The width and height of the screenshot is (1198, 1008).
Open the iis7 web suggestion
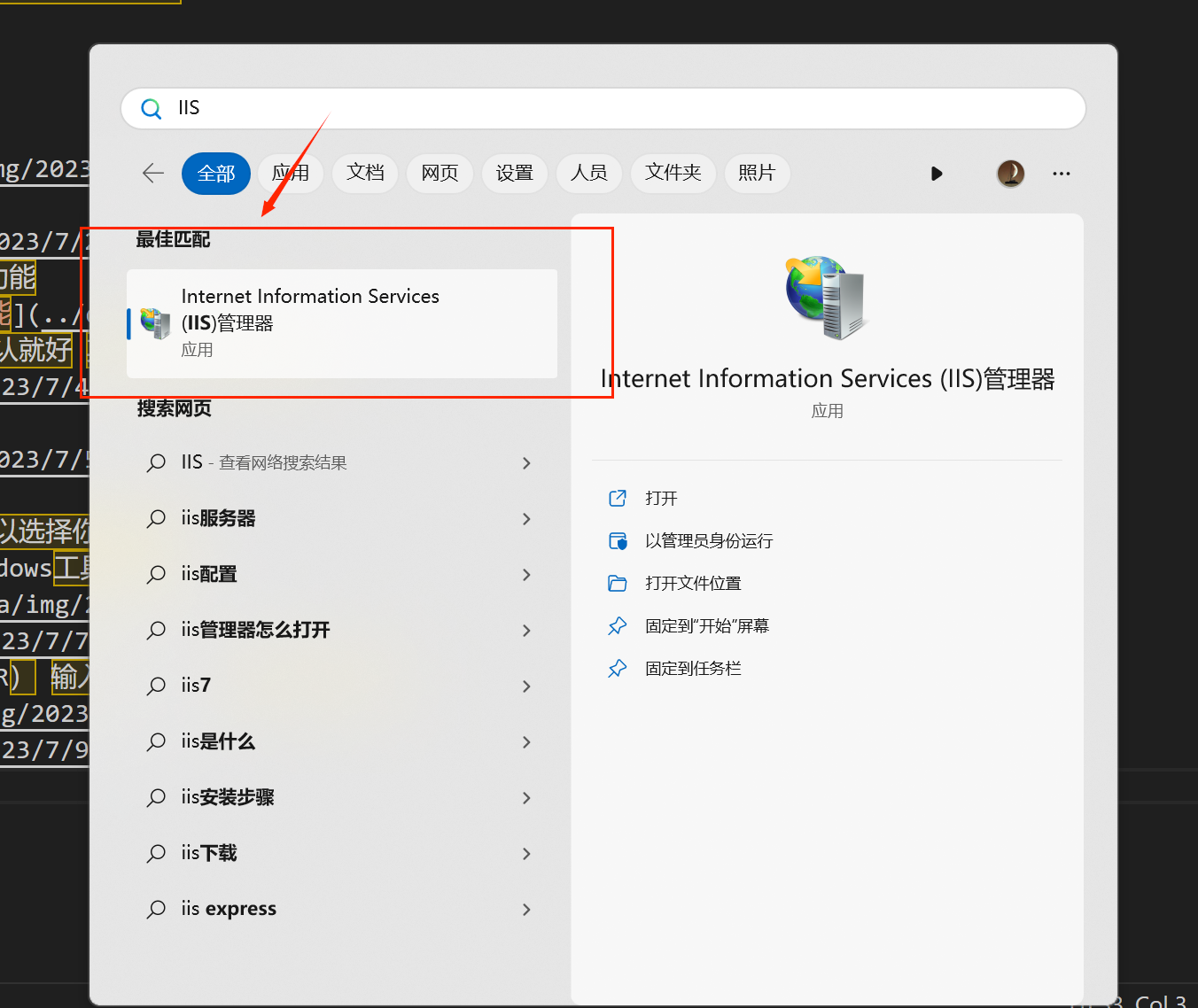click(x=342, y=686)
